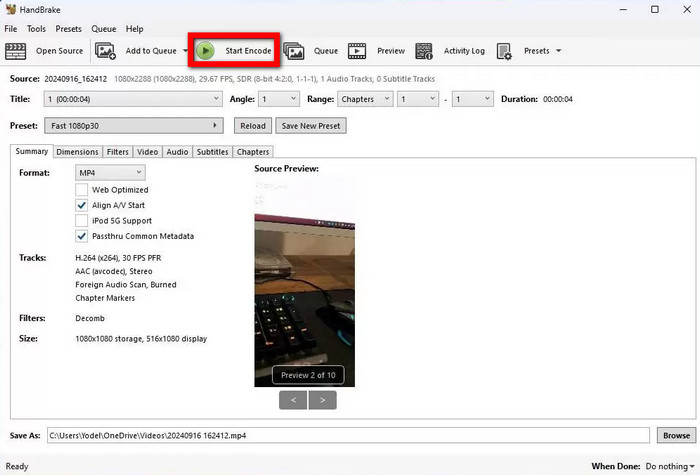700x475 pixels.
Task: Click the Save New Preset button
Action: (311, 126)
